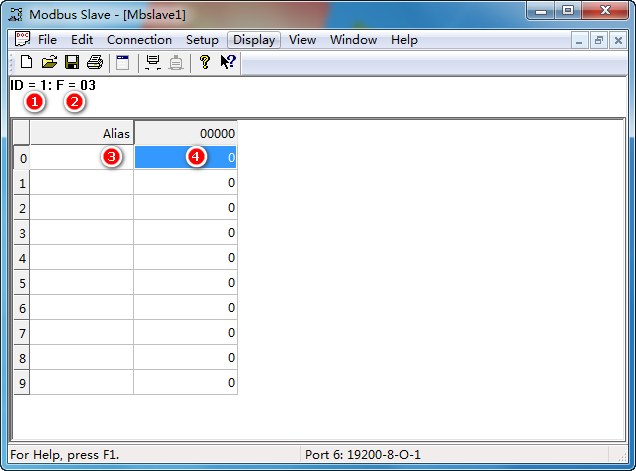
Task: Minimize the Mbslave1 child document window
Action: pyautogui.click(x=579, y=41)
